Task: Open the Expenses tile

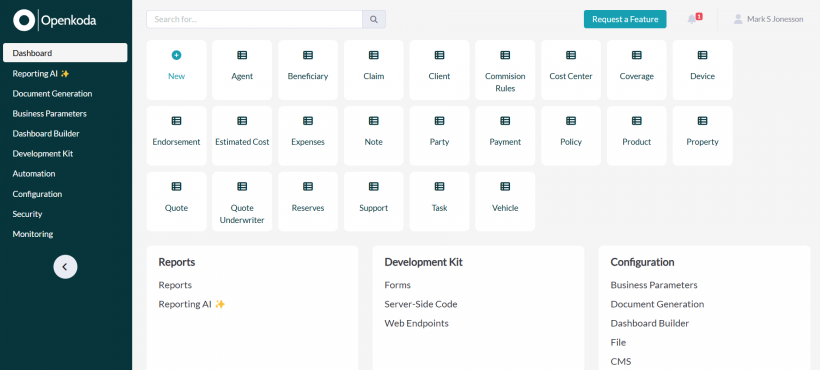Action: pos(308,136)
